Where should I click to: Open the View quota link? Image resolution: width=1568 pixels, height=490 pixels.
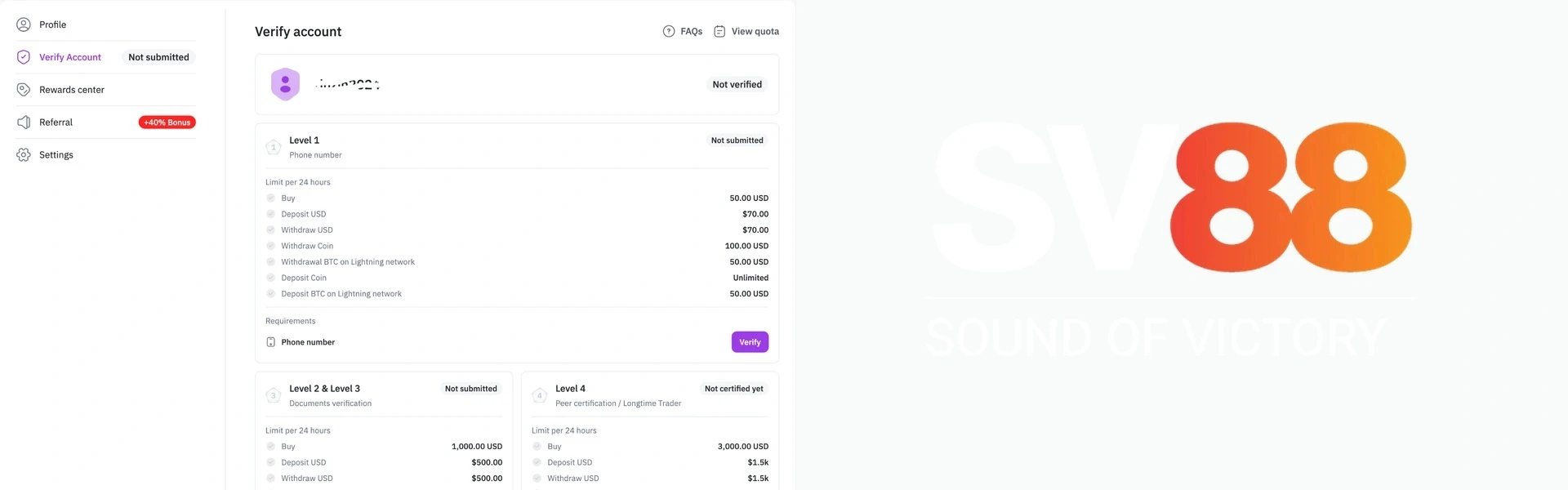point(755,31)
